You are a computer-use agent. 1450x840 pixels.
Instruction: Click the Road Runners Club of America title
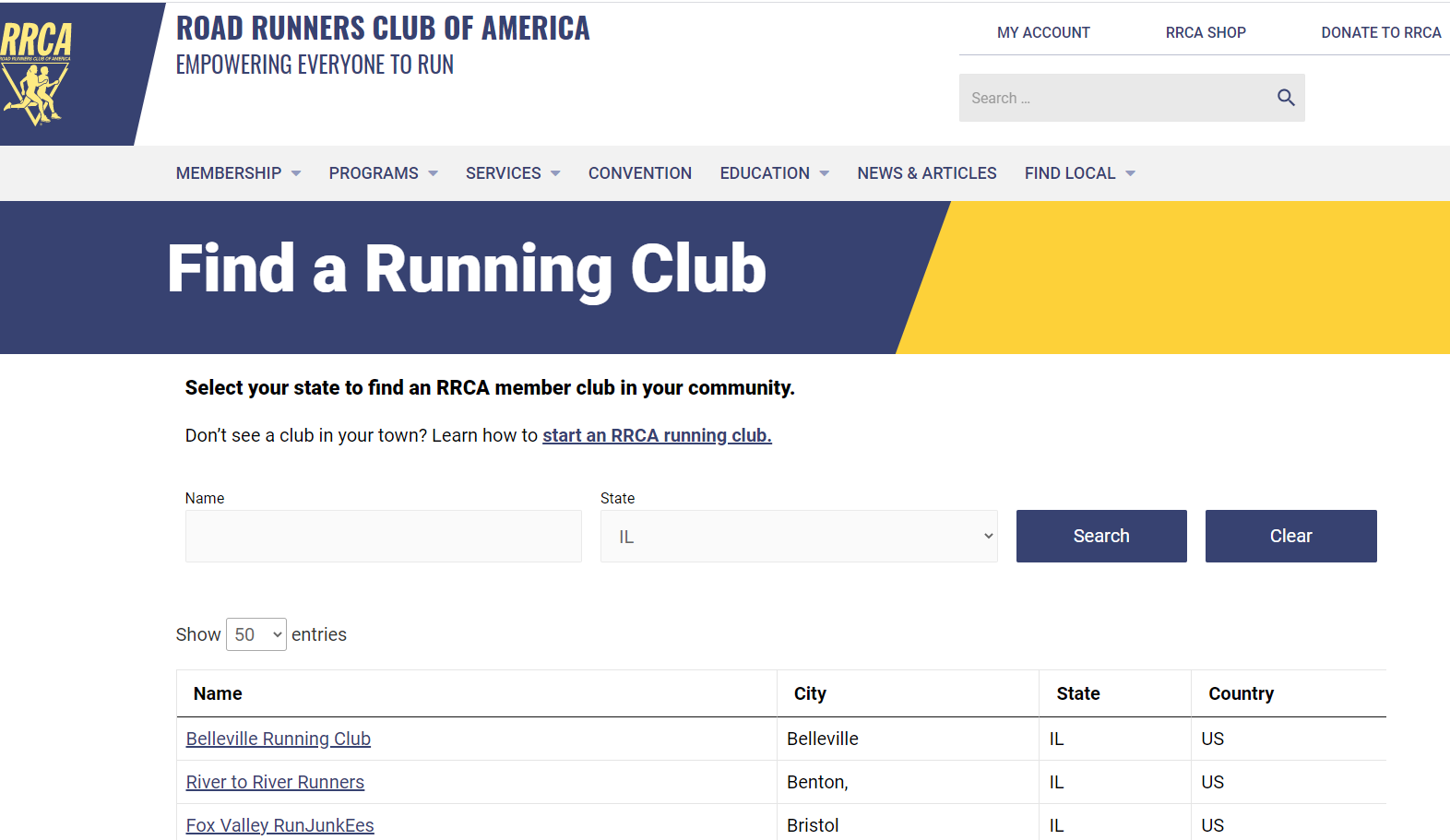383,29
